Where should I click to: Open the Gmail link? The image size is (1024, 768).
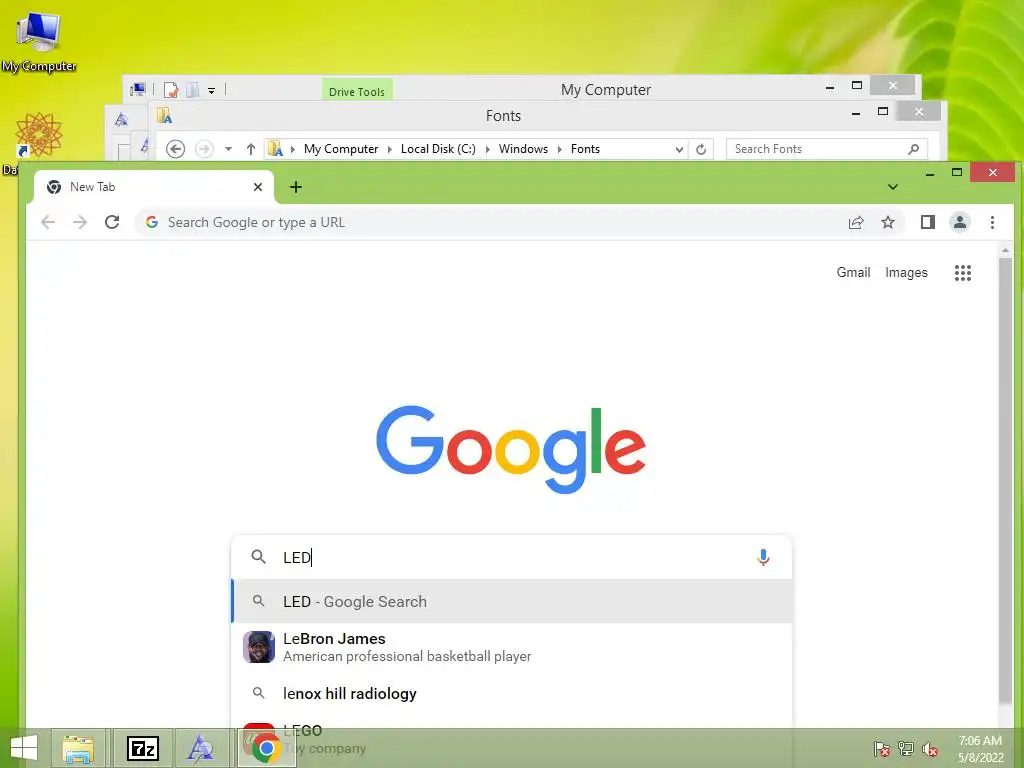(853, 272)
